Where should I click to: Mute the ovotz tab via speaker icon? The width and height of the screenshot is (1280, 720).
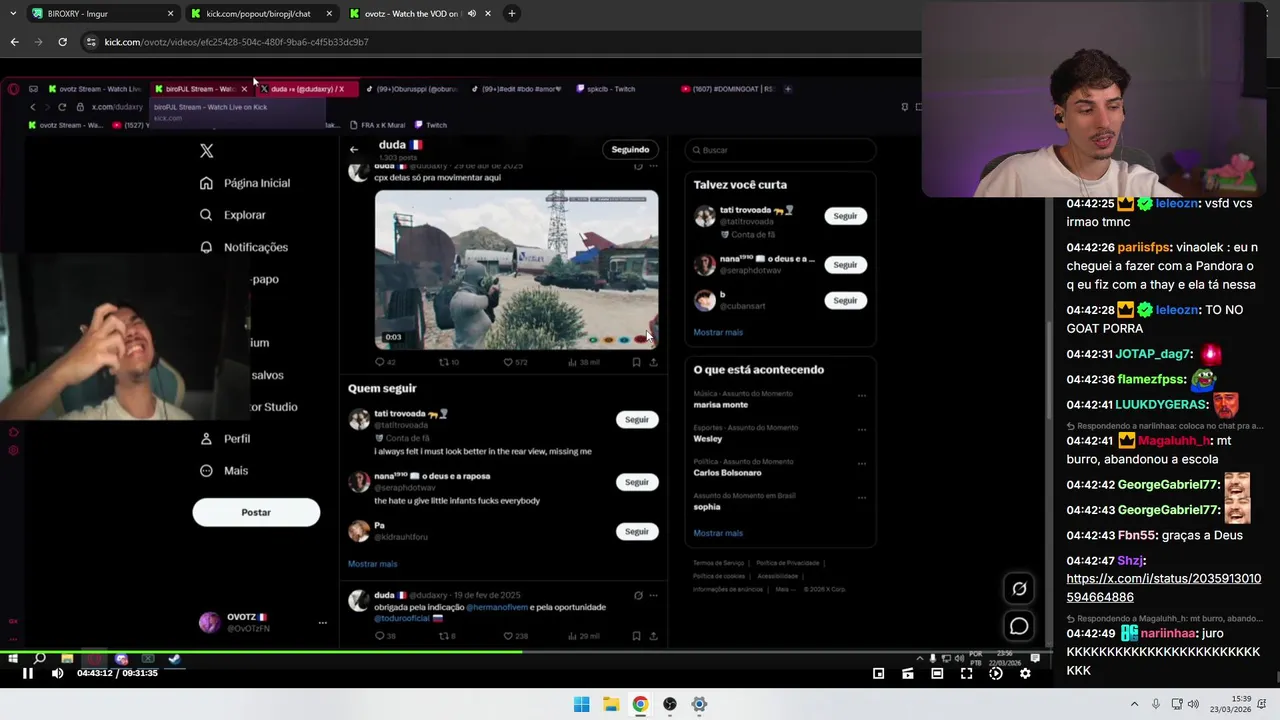pos(470,14)
